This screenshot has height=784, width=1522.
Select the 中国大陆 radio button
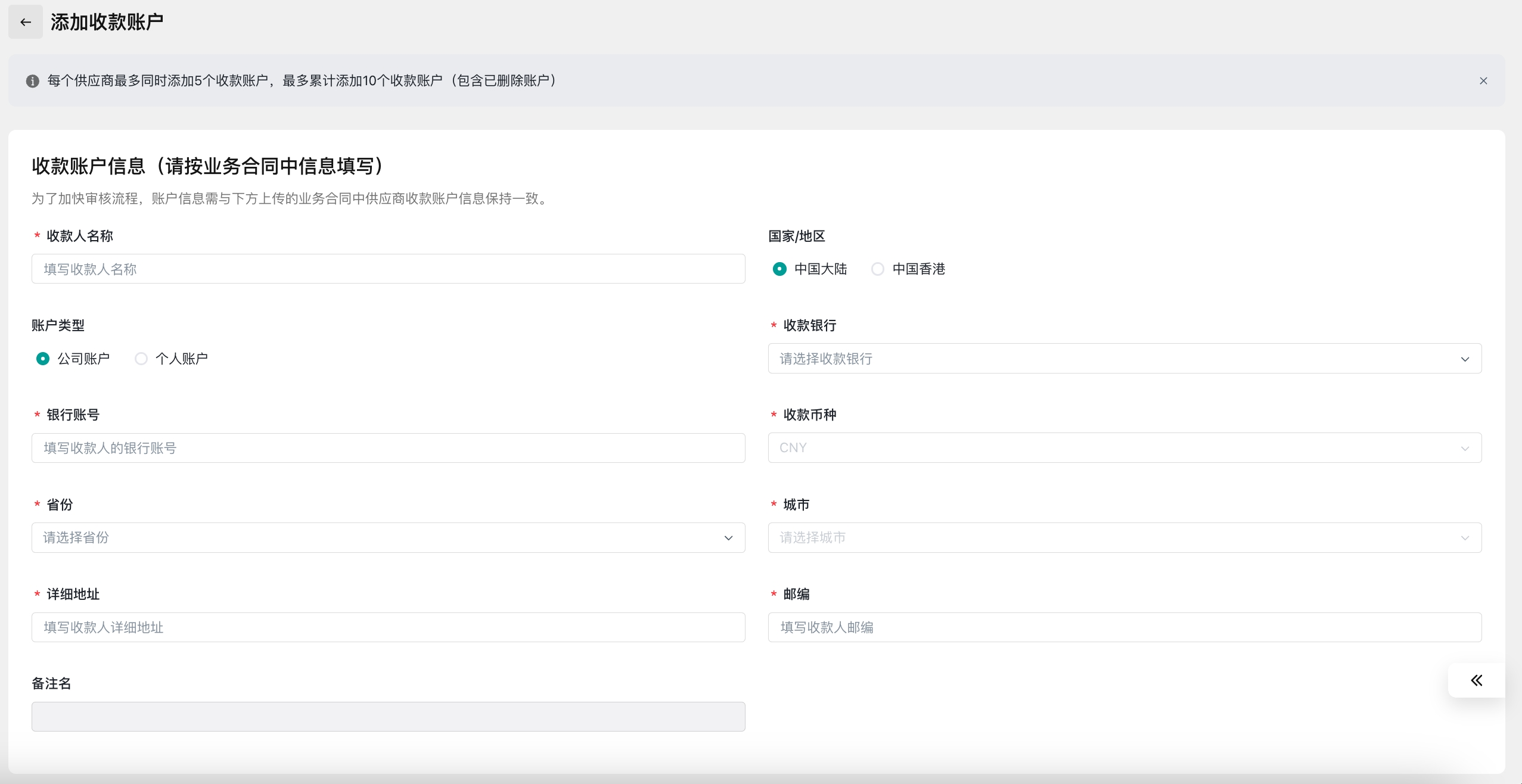779,269
